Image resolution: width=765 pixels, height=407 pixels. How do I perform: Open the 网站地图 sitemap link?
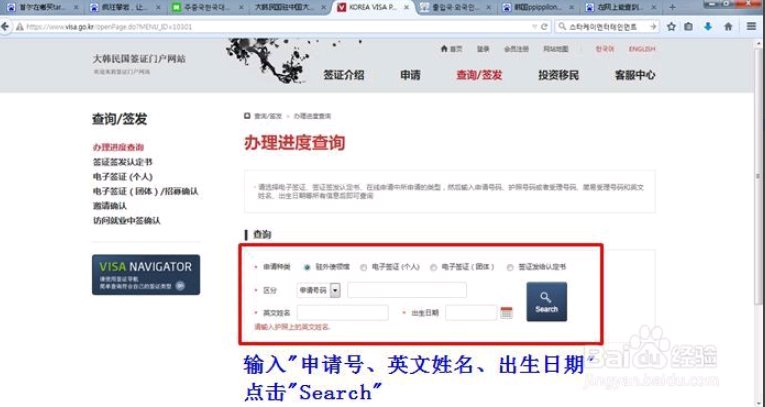click(556, 49)
